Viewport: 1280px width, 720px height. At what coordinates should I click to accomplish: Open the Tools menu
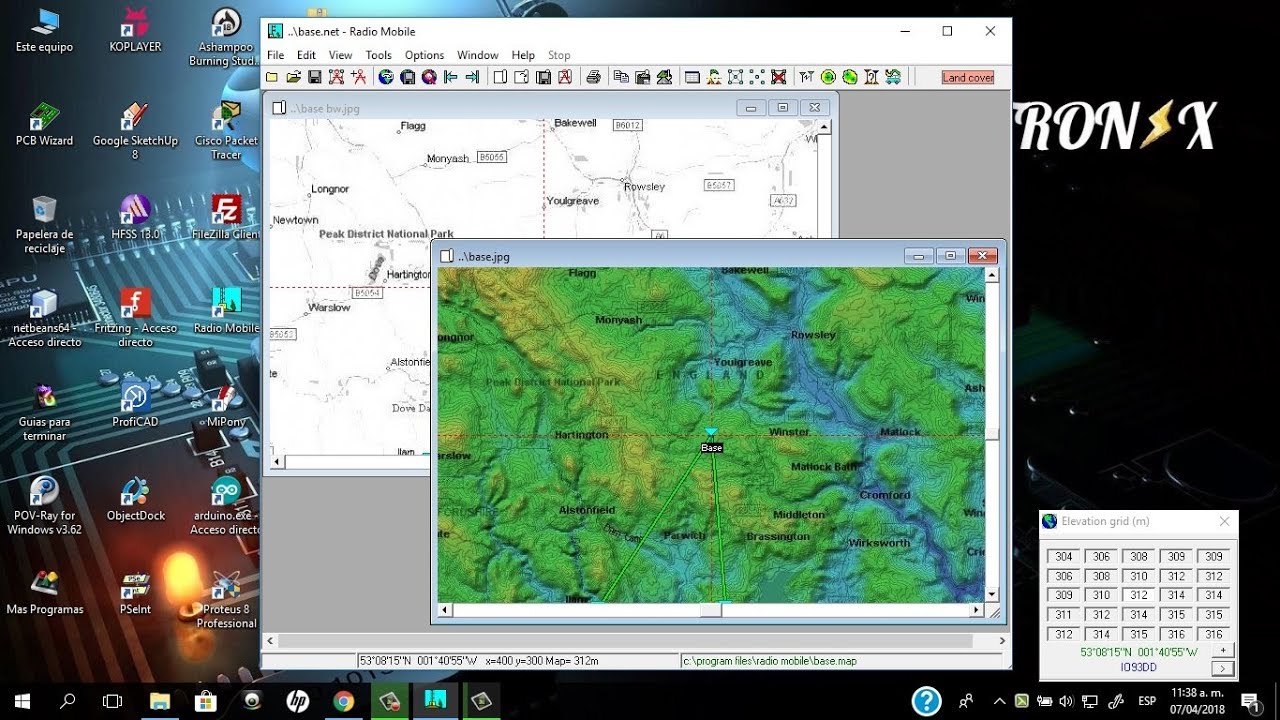(378, 55)
